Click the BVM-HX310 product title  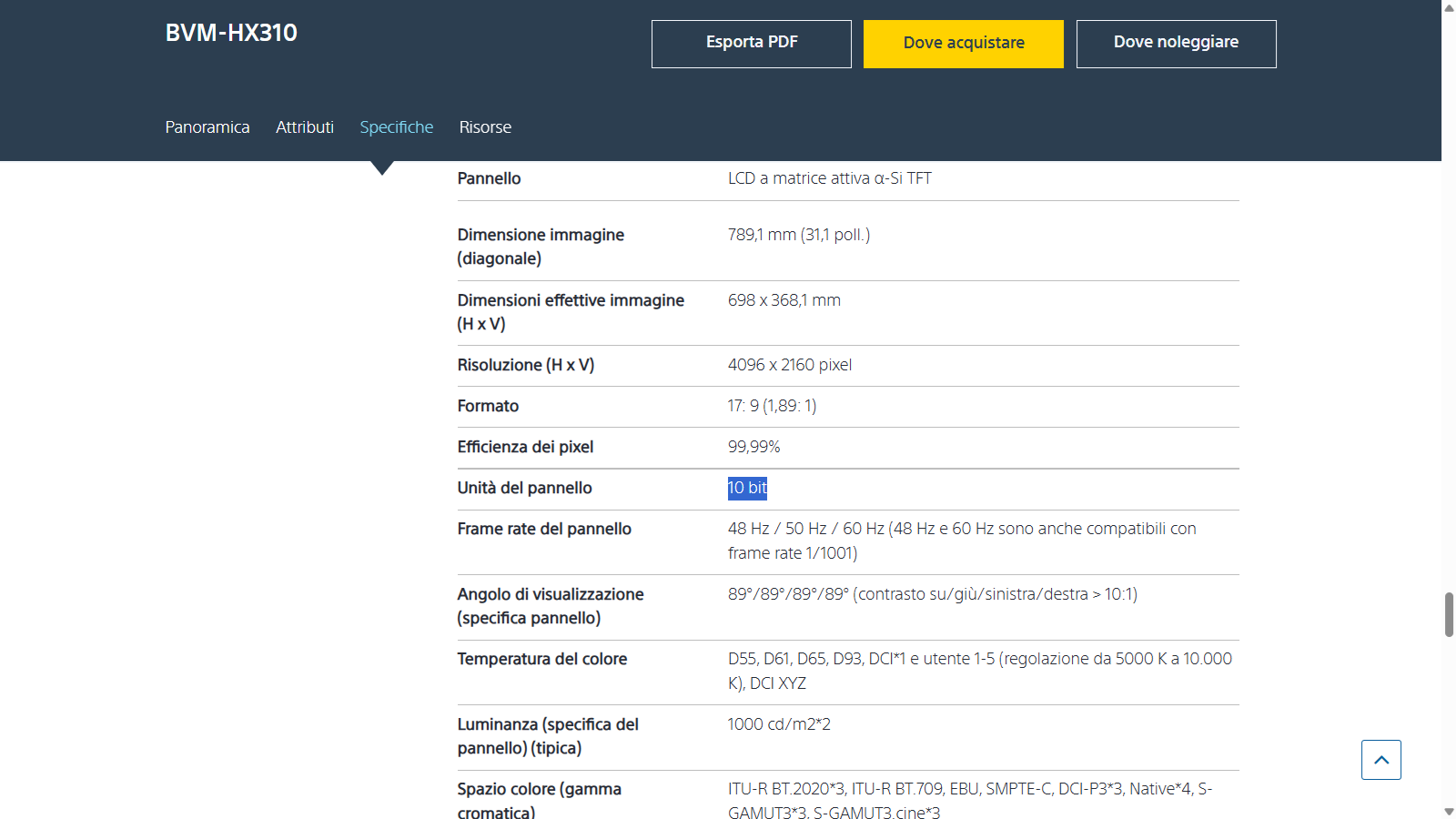231,33
